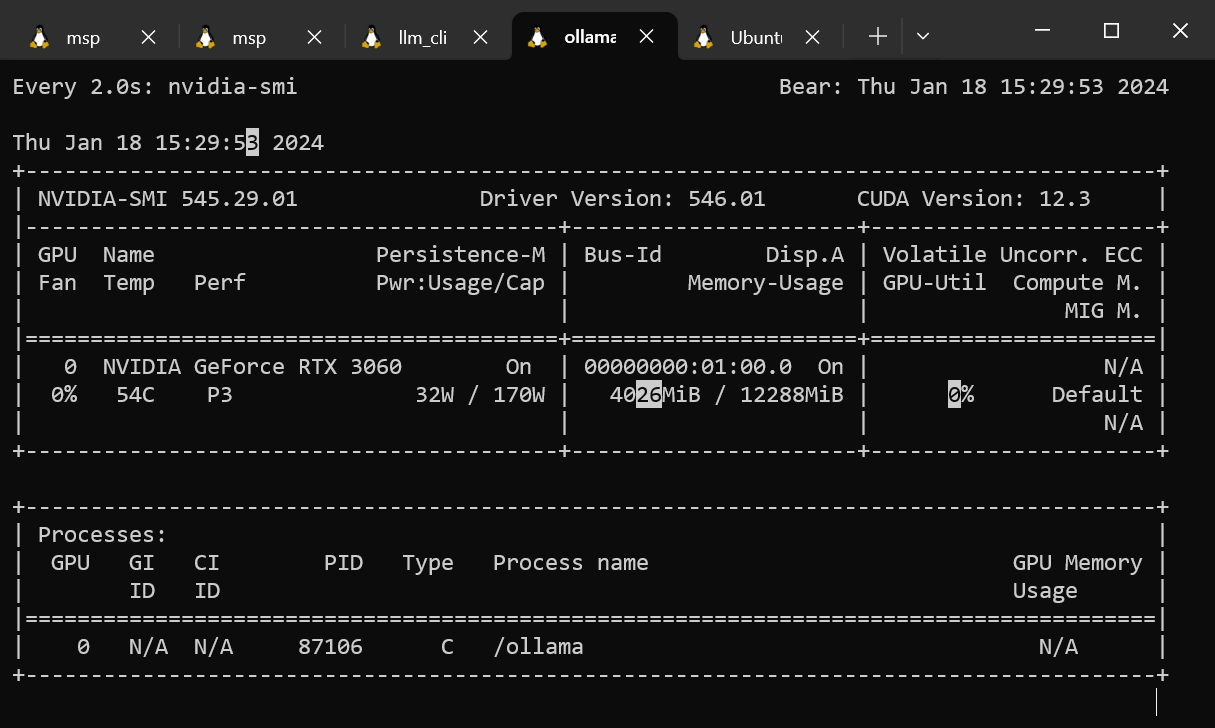Close the leftmost msp tab
This screenshot has height=728, width=1215.
tap(148, 37)
